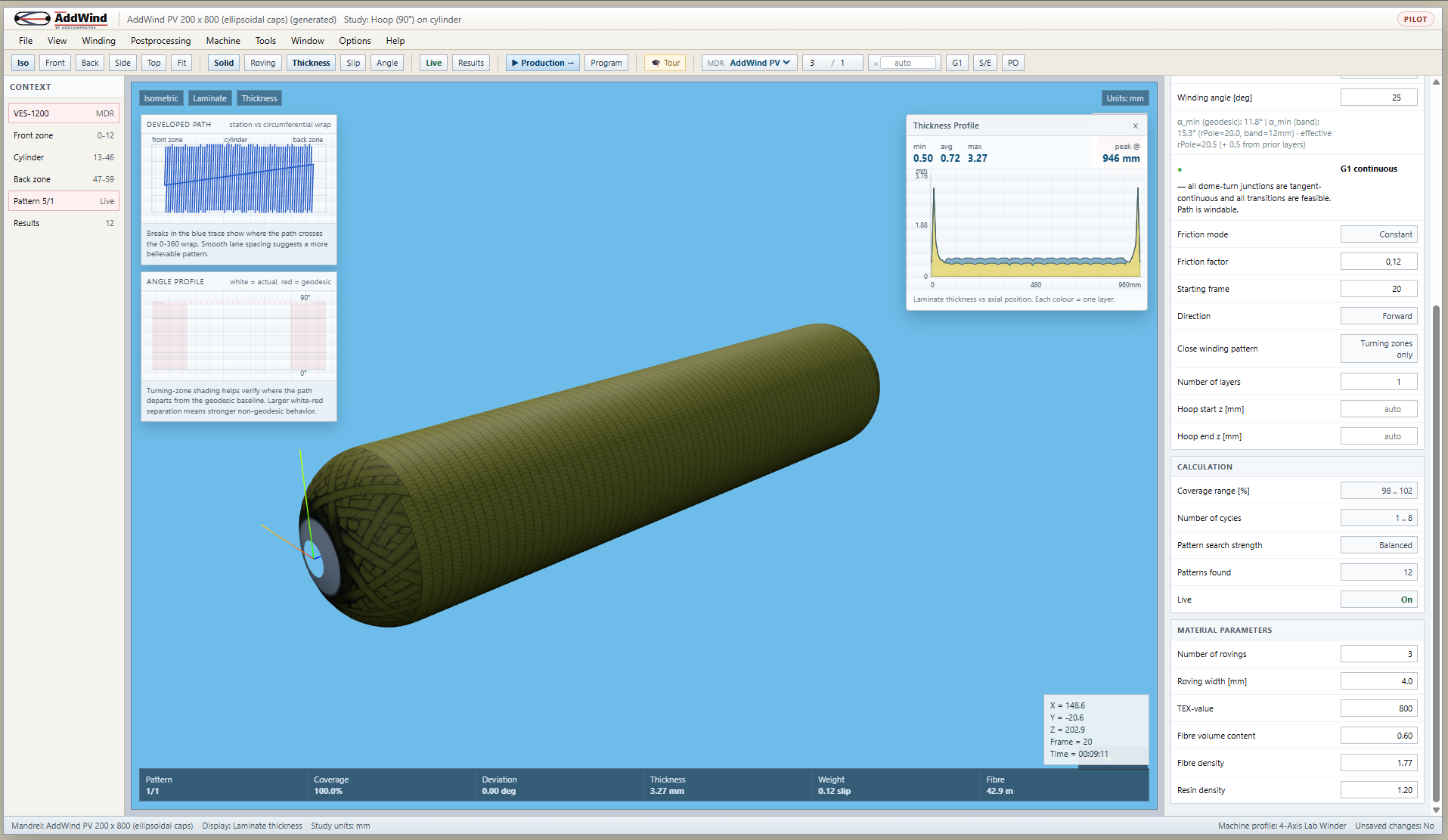Open the Winding menu

(x=98, y=41)
